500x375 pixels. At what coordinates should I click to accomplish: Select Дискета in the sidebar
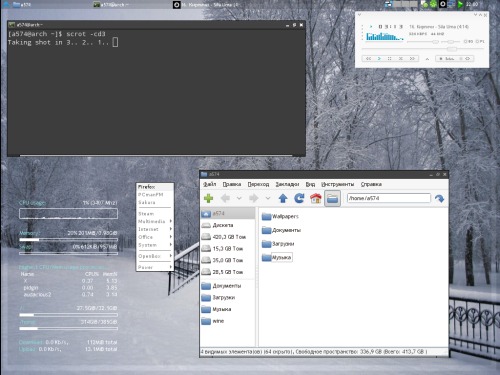(228, 225)
